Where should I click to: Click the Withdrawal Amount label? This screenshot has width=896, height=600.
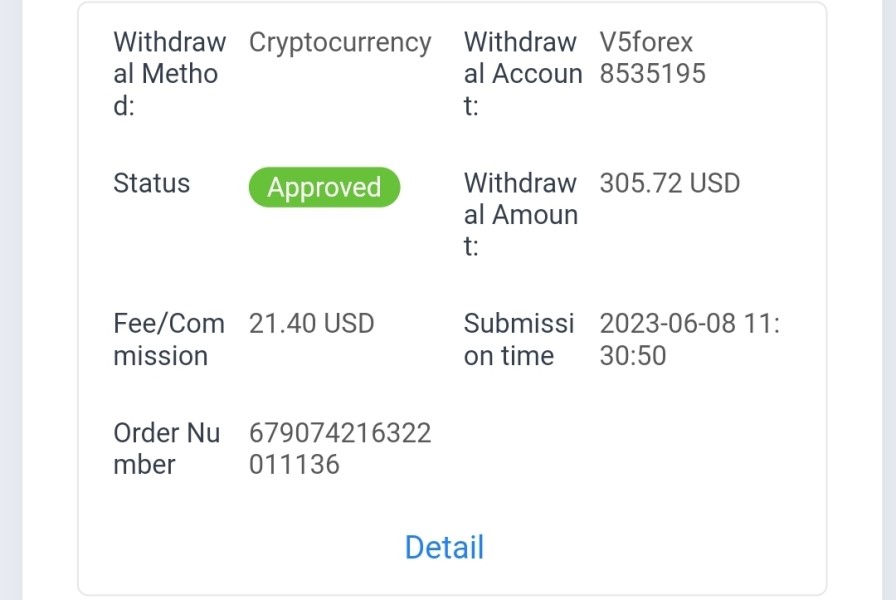[x=521, y=214]
